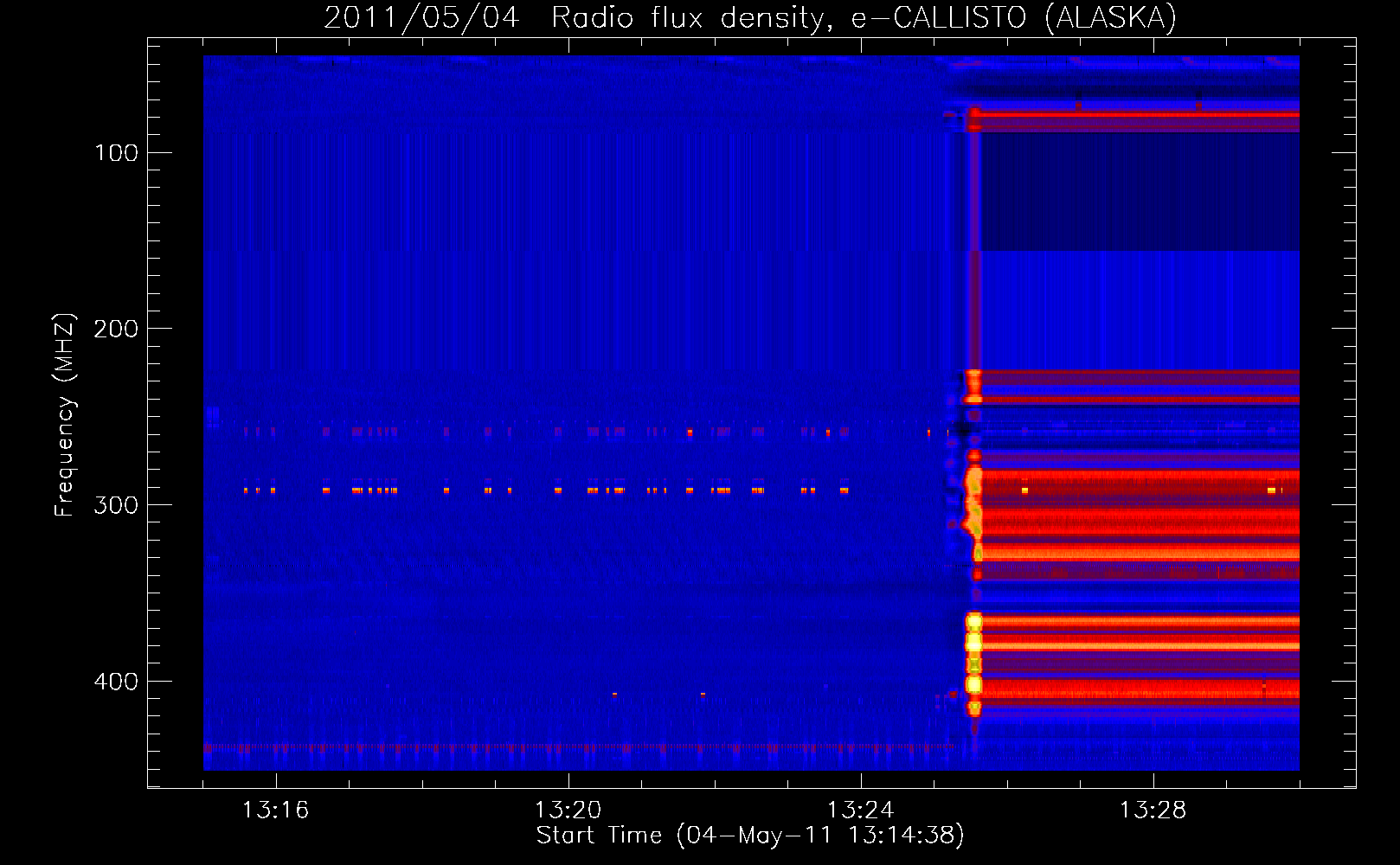Click the '13:28' time axis label
1400x865 pixels.
(x=1153, y=810)
